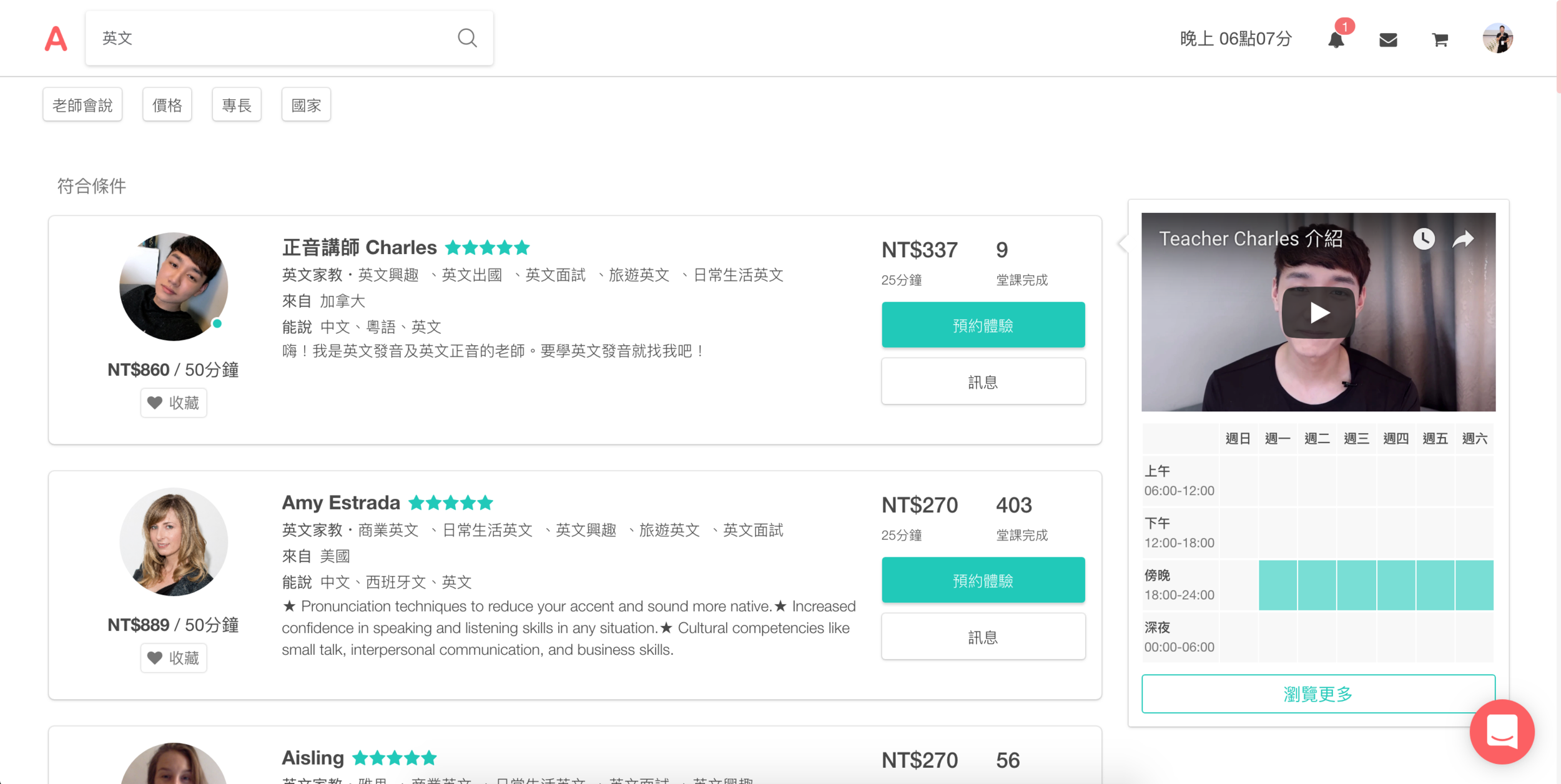Click the time display 晚上 06點07分
The height and width of the screenshot is (784, 1561).
click(1236, 39)
